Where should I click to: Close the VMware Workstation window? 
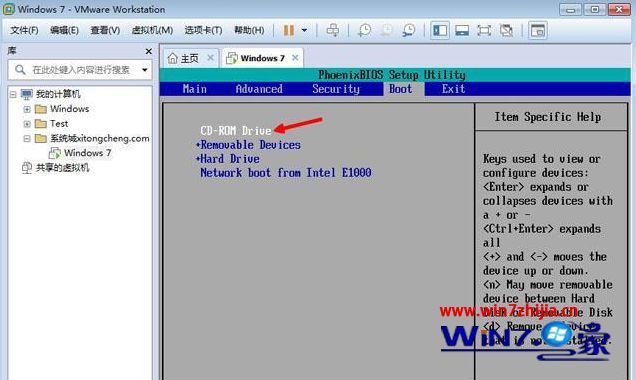coord(619,9)
